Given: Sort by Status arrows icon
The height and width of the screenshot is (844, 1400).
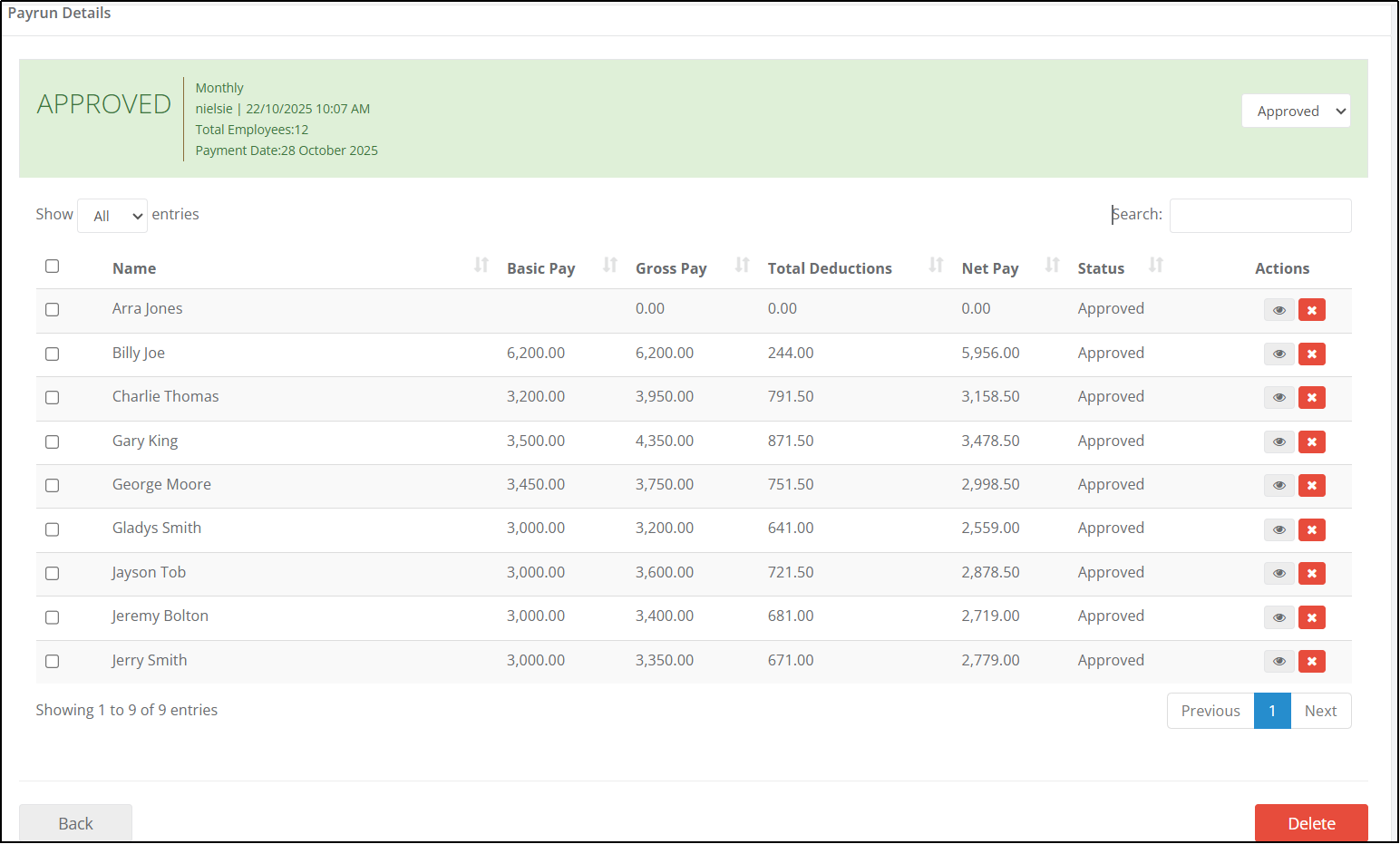Looking at the screenshot, I should pyautogui.click(x=1156, y=265).
